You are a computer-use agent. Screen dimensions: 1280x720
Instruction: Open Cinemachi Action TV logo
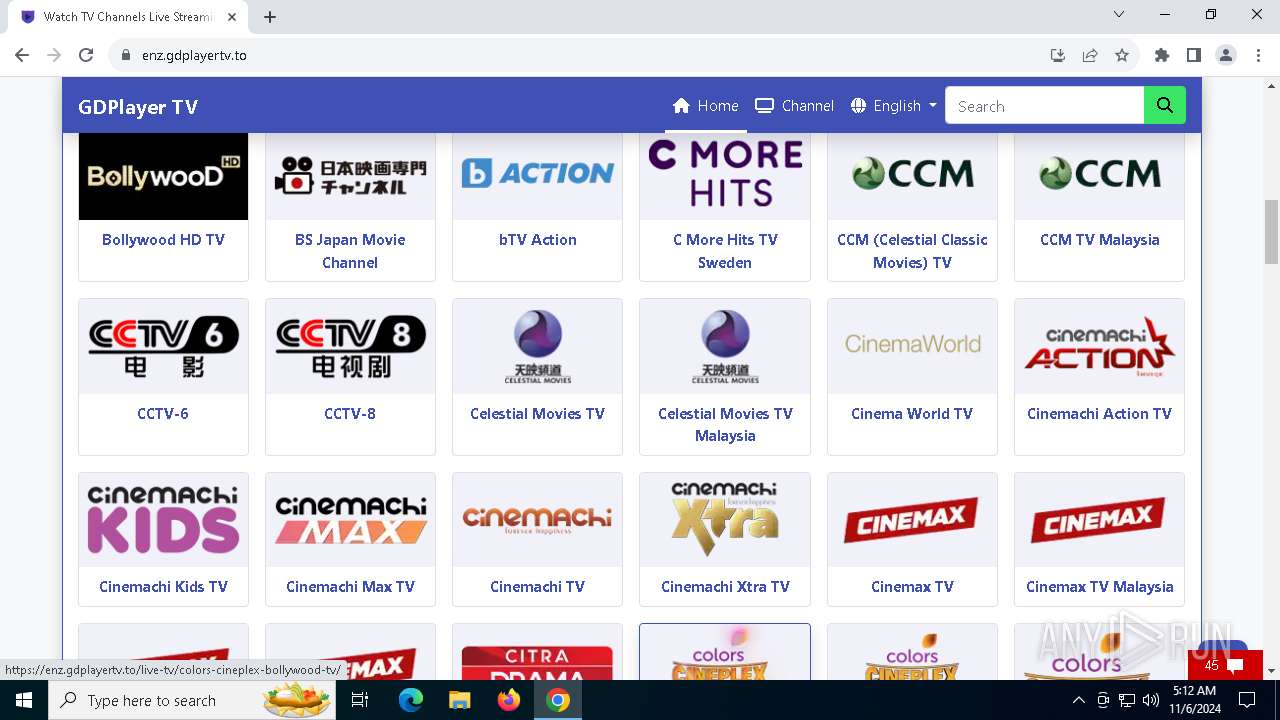coord(1099,346)
